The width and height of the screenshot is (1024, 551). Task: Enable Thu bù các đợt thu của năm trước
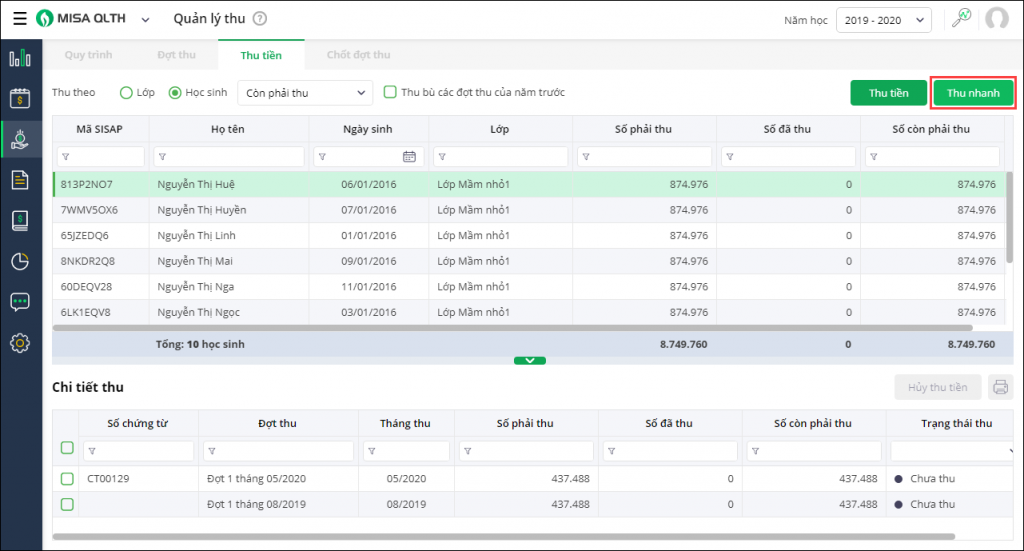pyautogui.click(x=391, y=93)
